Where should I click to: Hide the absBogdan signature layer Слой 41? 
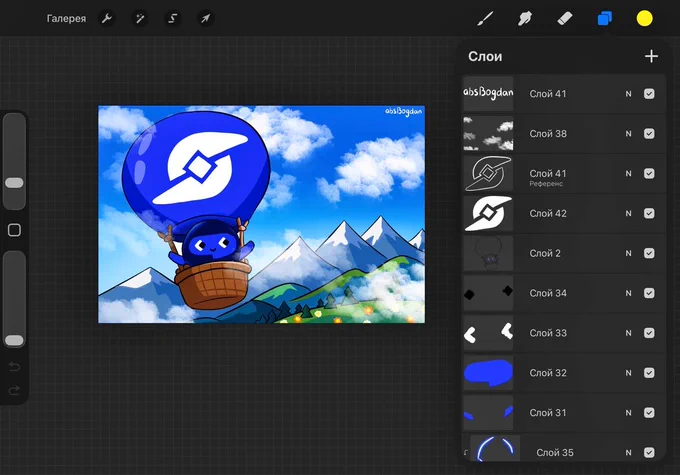pos(649,94)
